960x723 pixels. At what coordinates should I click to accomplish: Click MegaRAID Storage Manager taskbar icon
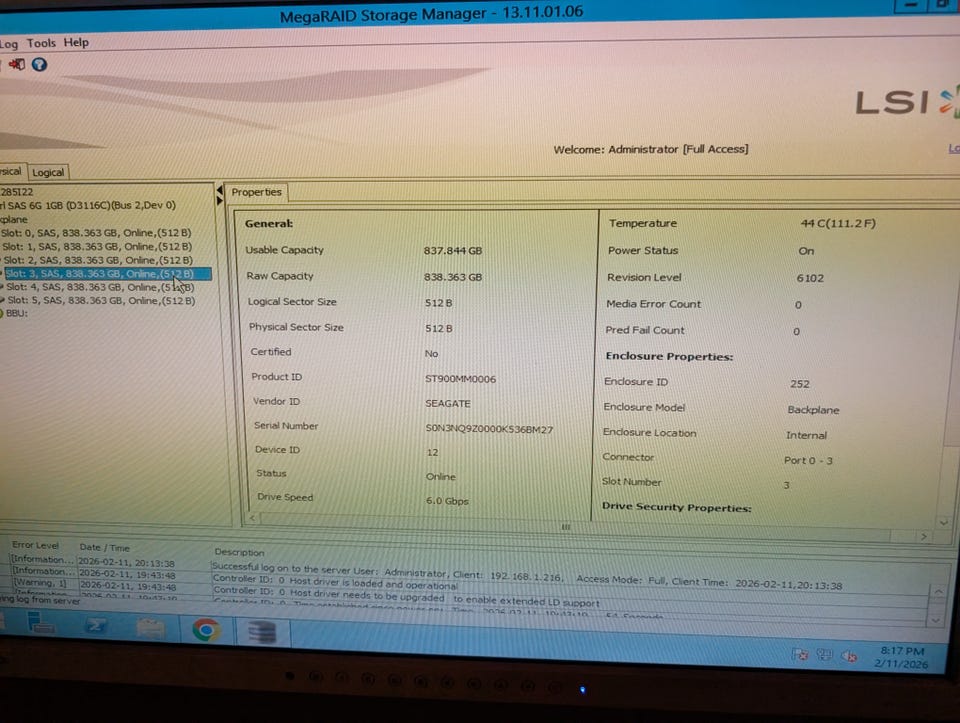[263, 632]
